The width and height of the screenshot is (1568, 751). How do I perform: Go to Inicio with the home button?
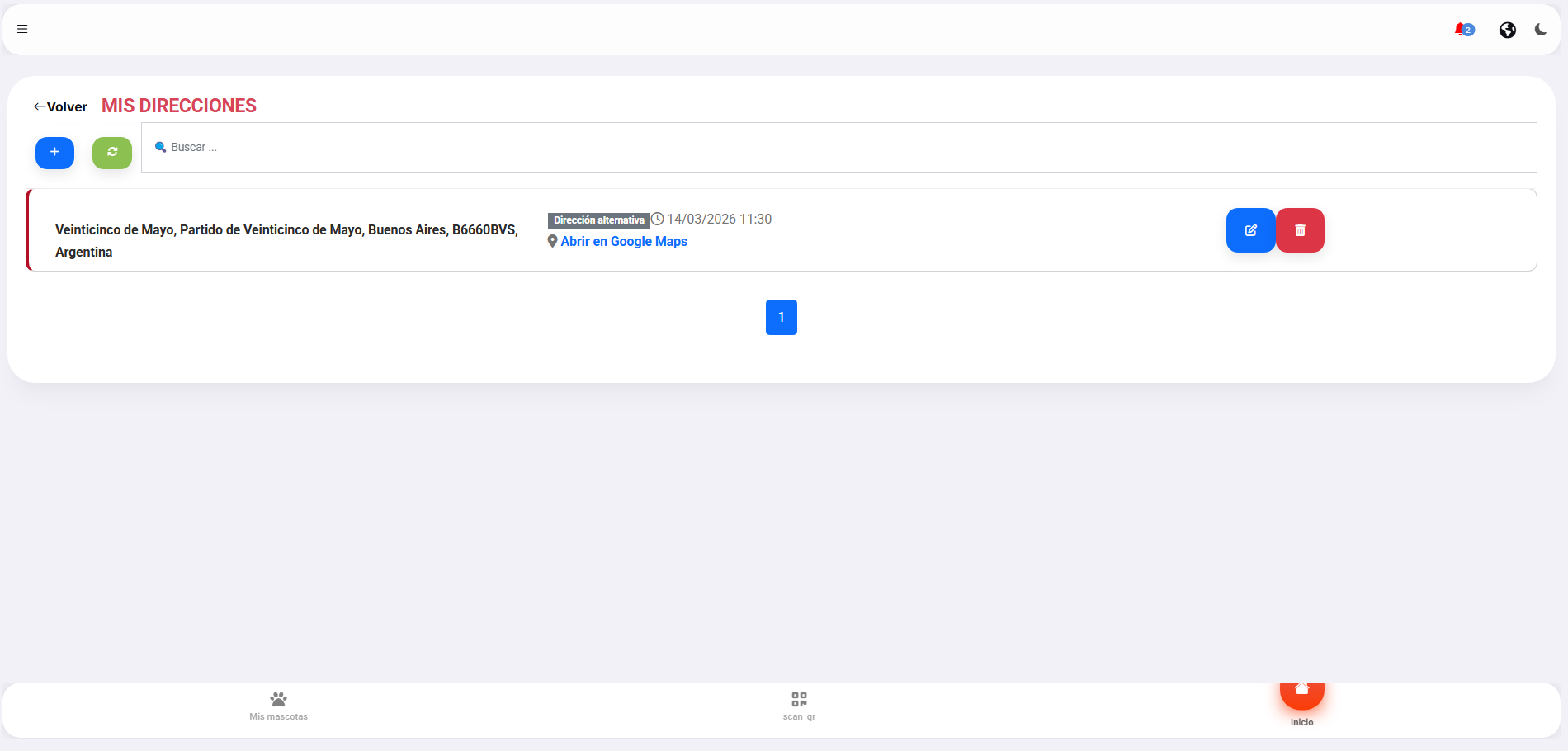1301,693
